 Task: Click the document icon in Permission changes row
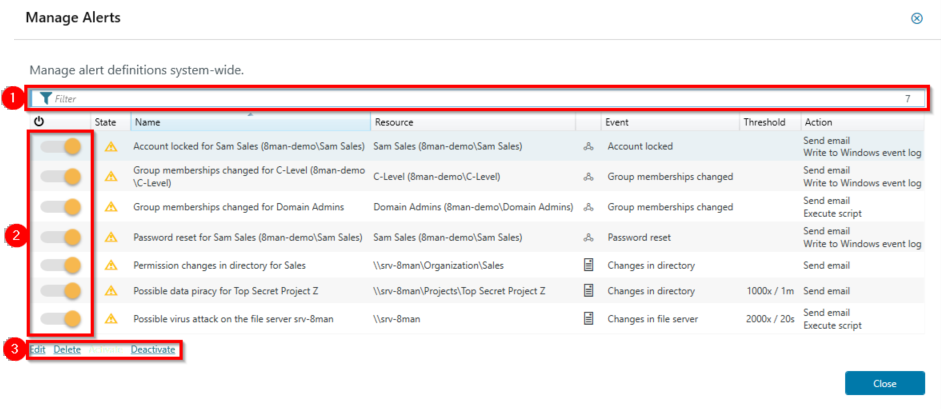point(589,265)
